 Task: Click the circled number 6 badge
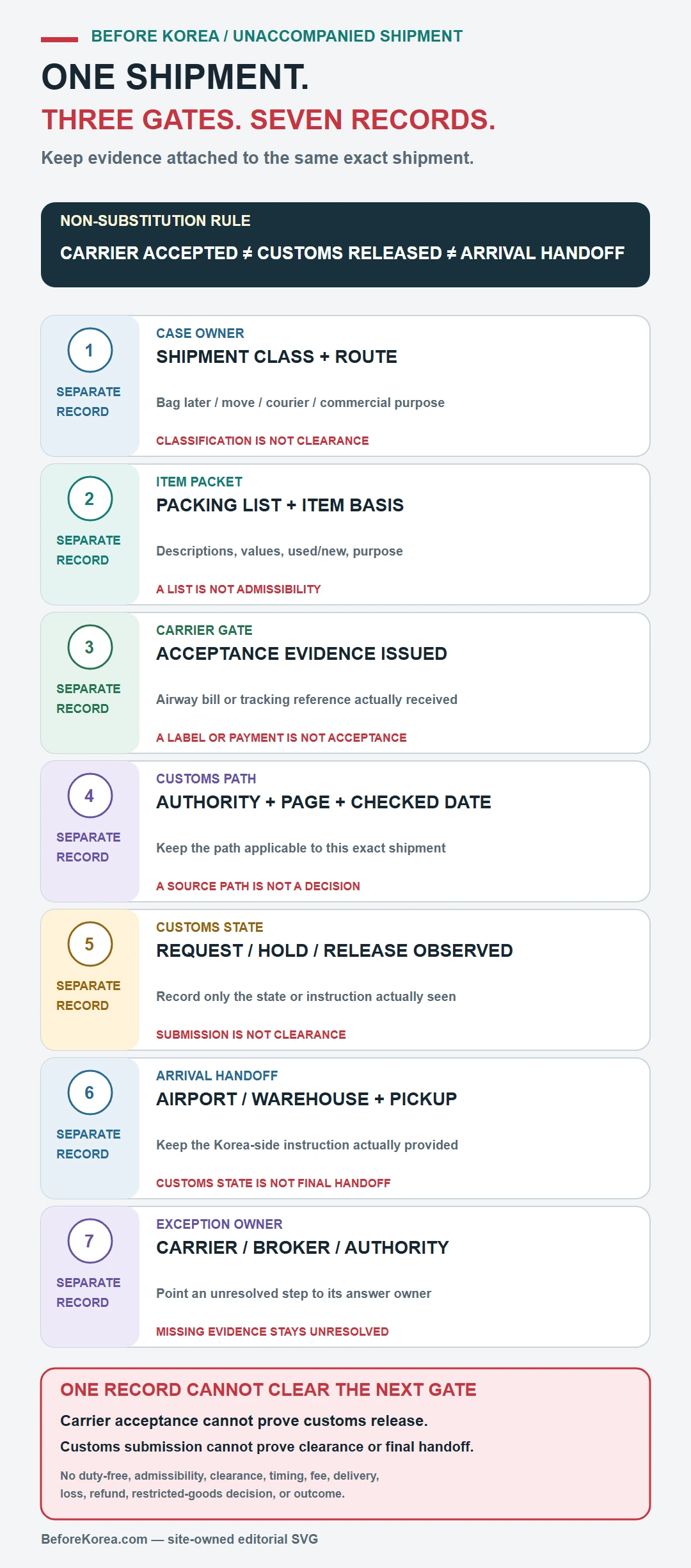(x=90, y=1092)
